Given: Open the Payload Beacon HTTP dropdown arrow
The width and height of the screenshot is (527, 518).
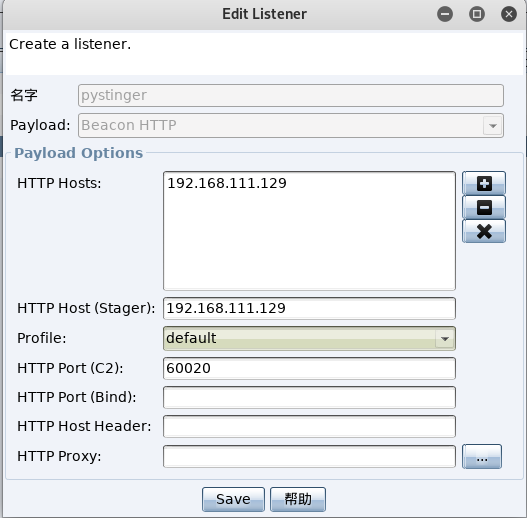Looking at the screenshot, I should click(493, 126).
